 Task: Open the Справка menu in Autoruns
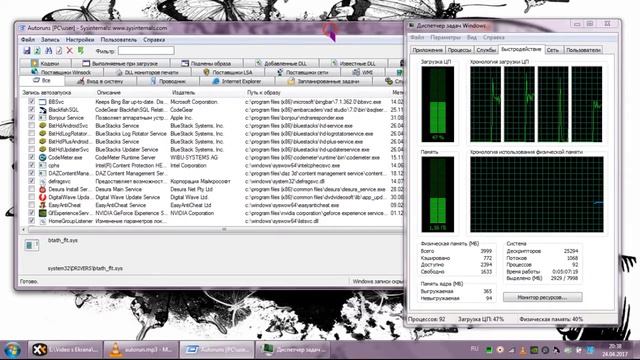[154, 40]
